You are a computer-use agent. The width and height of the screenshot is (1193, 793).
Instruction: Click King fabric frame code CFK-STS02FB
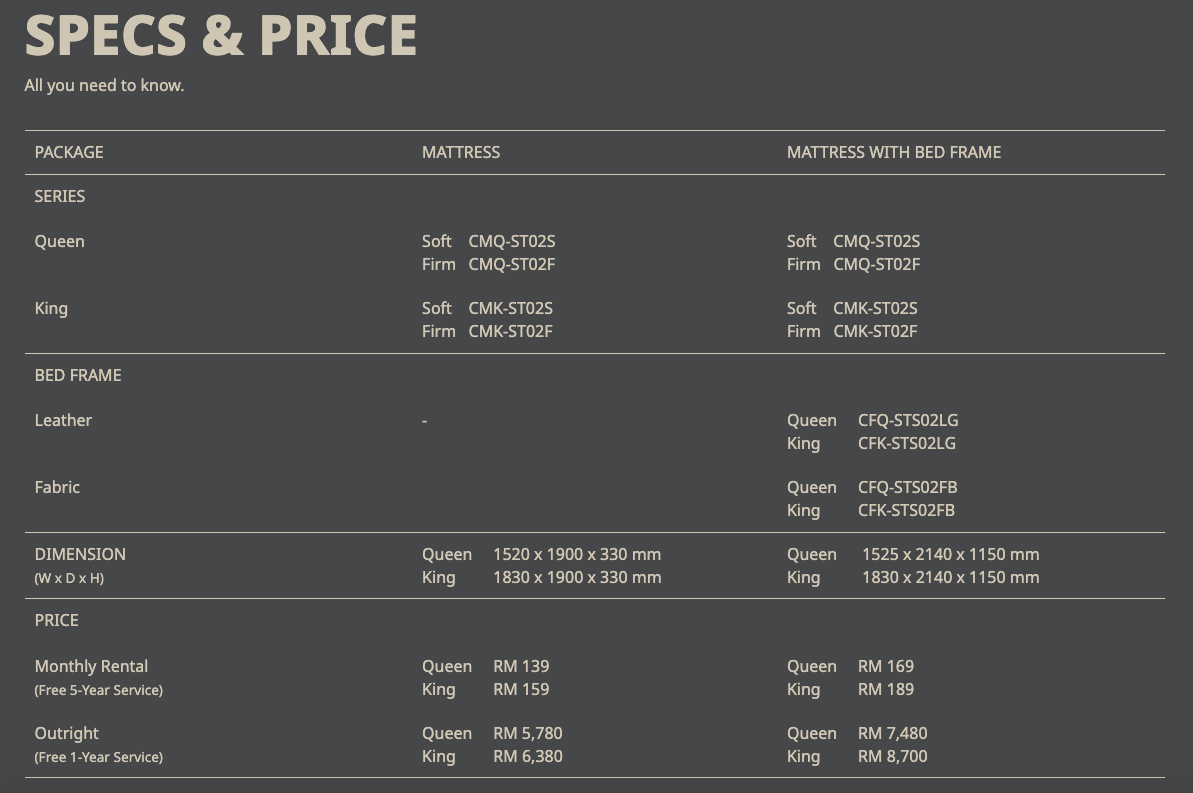tap(906, 510)
